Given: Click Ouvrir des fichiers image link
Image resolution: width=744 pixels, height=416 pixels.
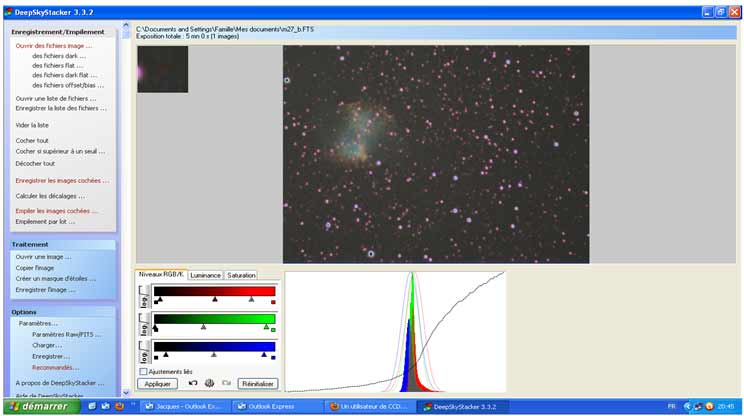Looking at the screenshot, I should tap(54, 46).
